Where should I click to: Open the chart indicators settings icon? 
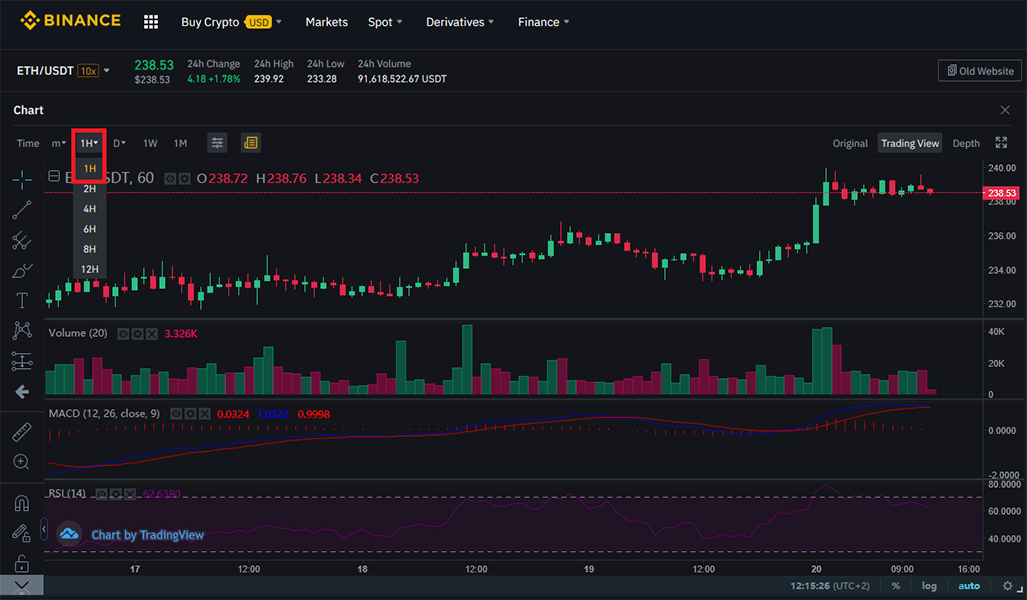[217, 143]
